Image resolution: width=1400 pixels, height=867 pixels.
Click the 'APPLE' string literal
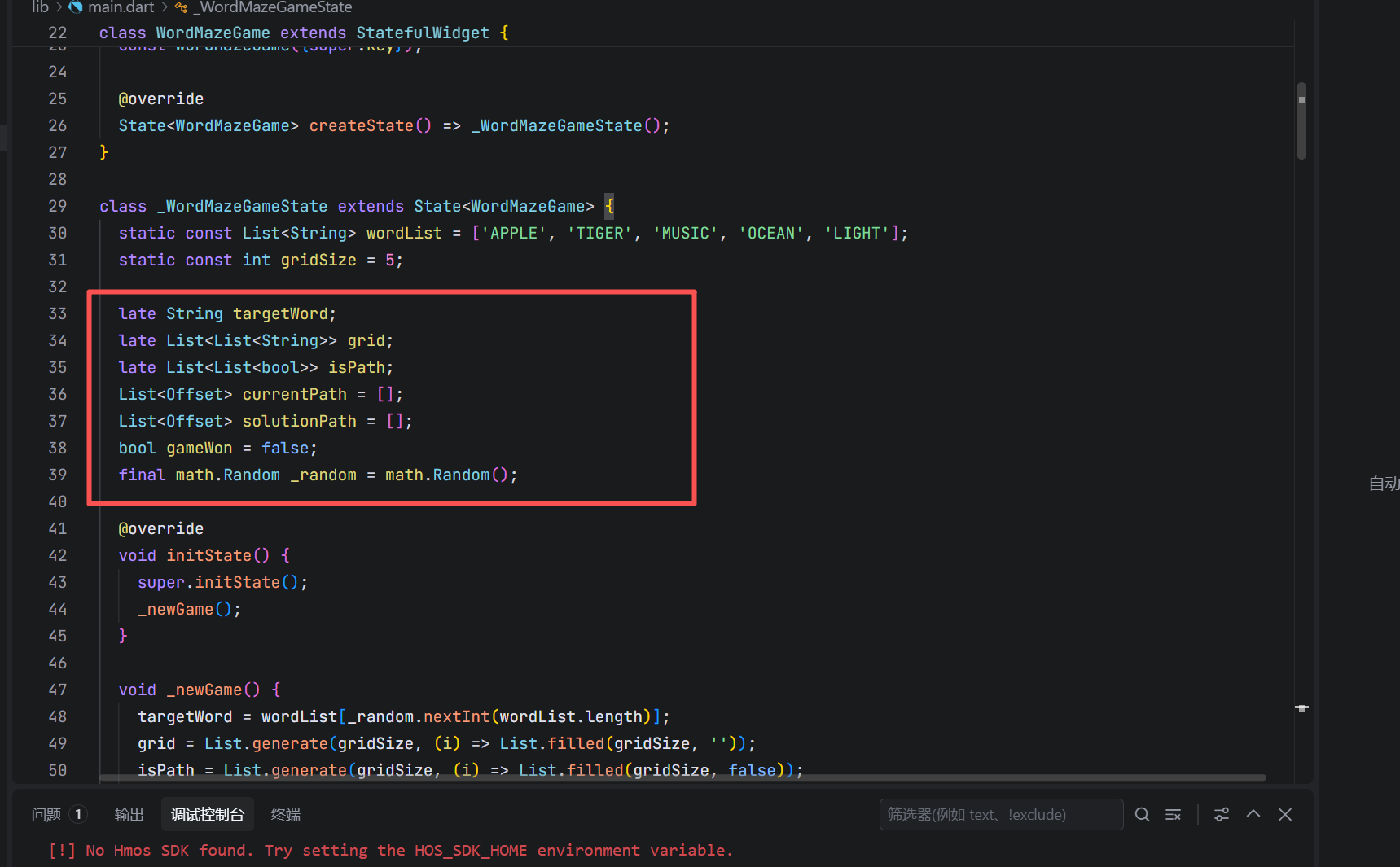[513, 233]
